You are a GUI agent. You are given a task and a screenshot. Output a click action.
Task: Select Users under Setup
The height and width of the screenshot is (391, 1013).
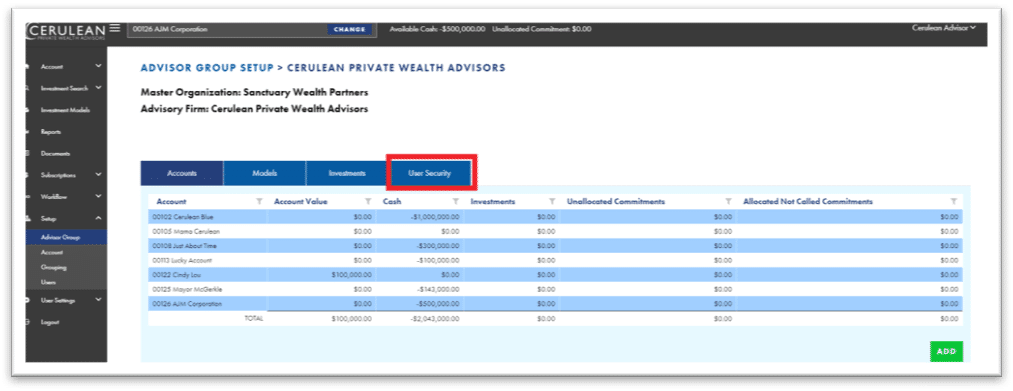[48, 282]
